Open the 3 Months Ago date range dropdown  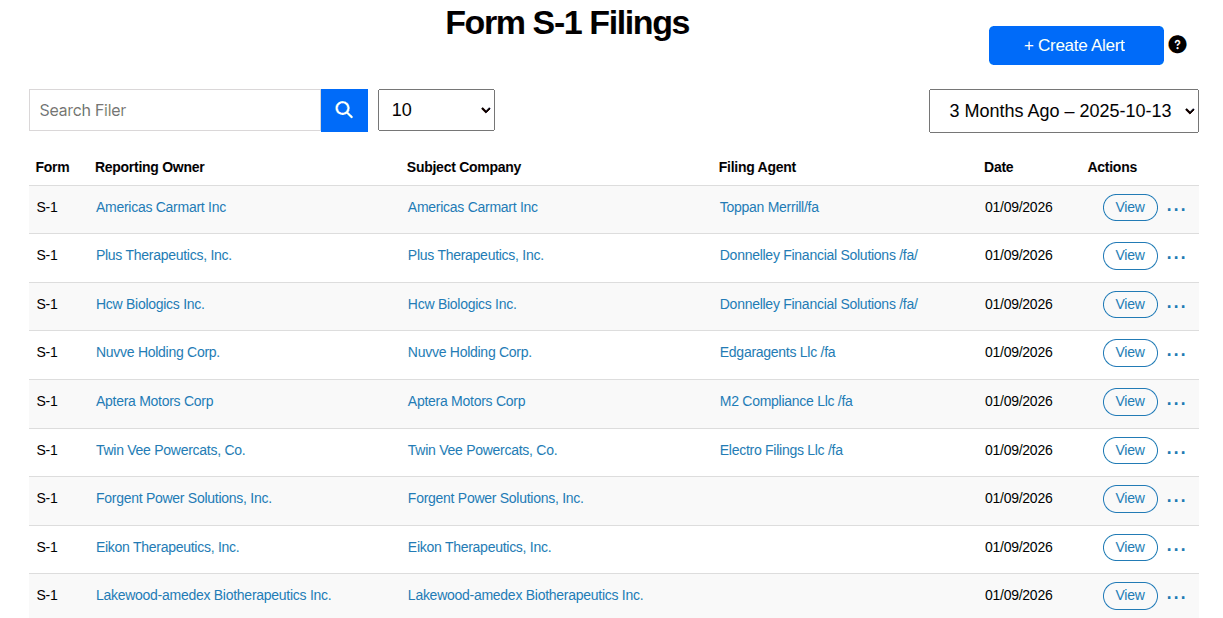click(1063, 111)
